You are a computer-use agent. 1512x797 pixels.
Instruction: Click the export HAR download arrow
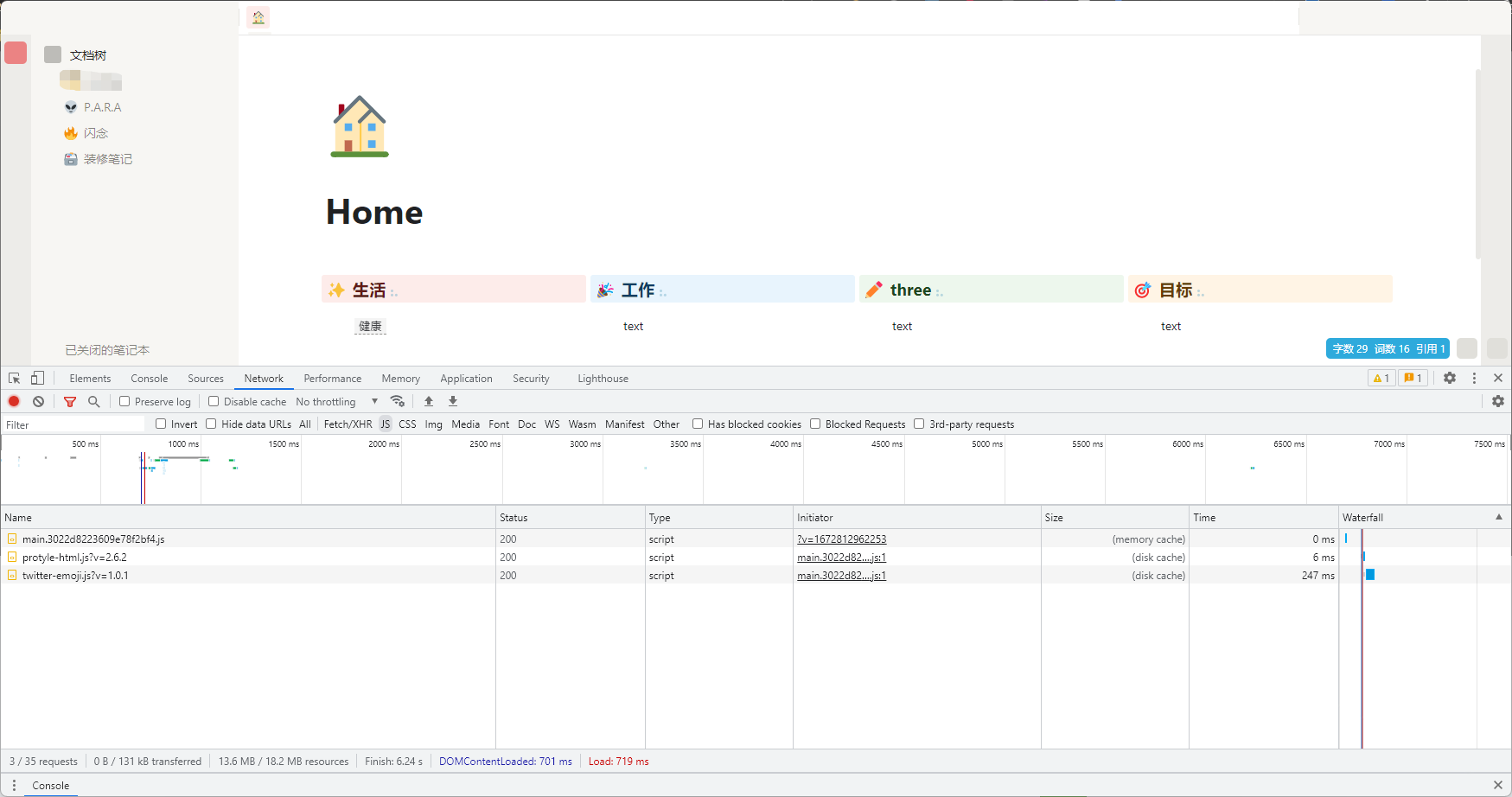[453, 402]
